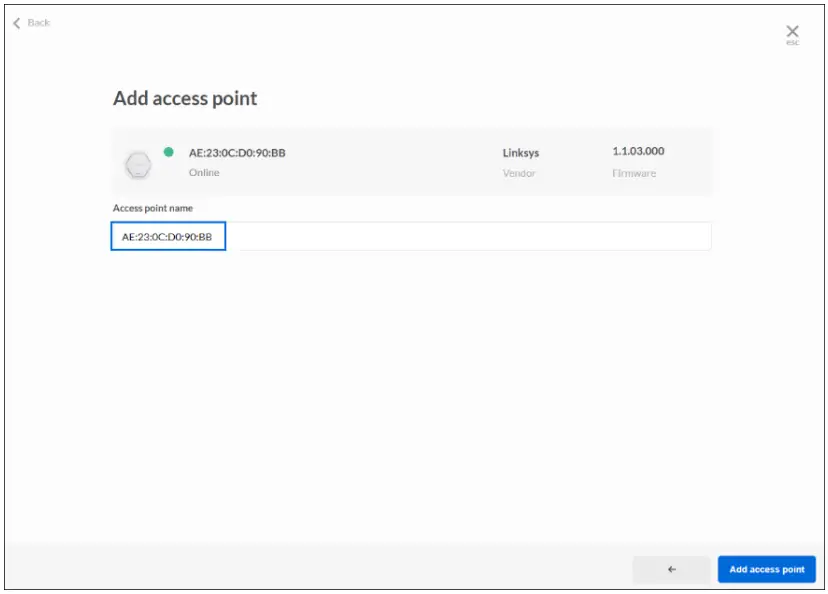Screen dimensions: 828x594
Task: Click the Firmware caption label
Action: click(634, 173)
